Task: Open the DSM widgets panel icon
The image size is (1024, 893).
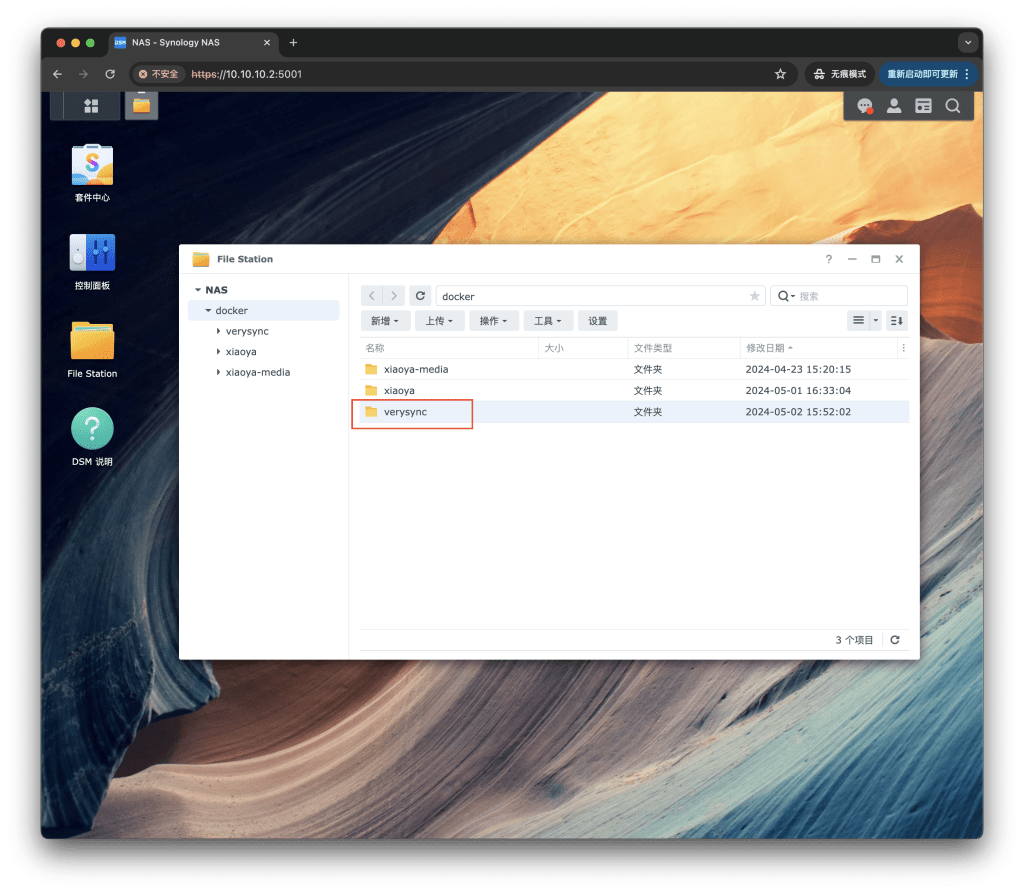Action: coord(923,106)
